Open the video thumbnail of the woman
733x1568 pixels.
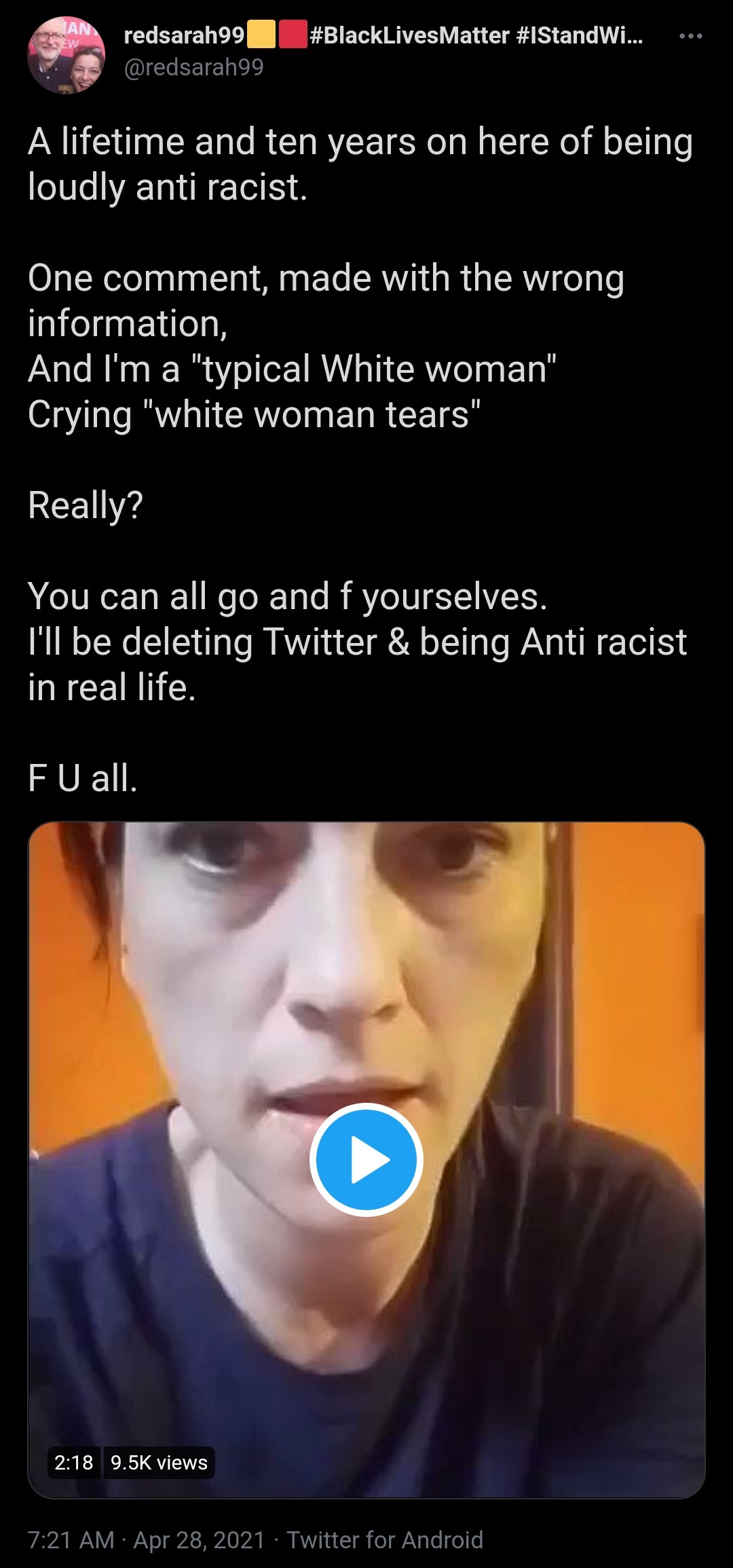click(366, 1160)
